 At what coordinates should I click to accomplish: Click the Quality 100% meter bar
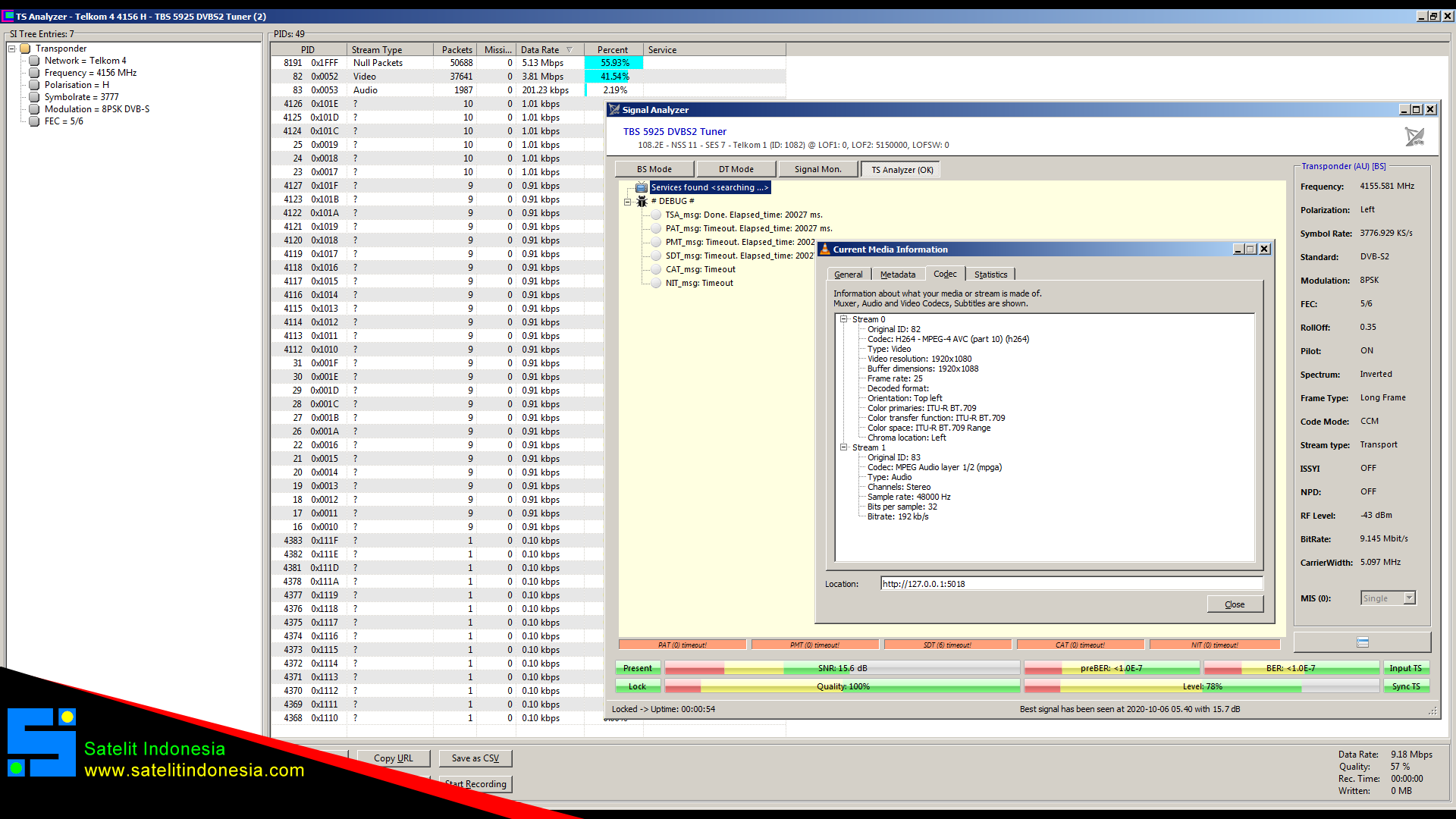842,686
